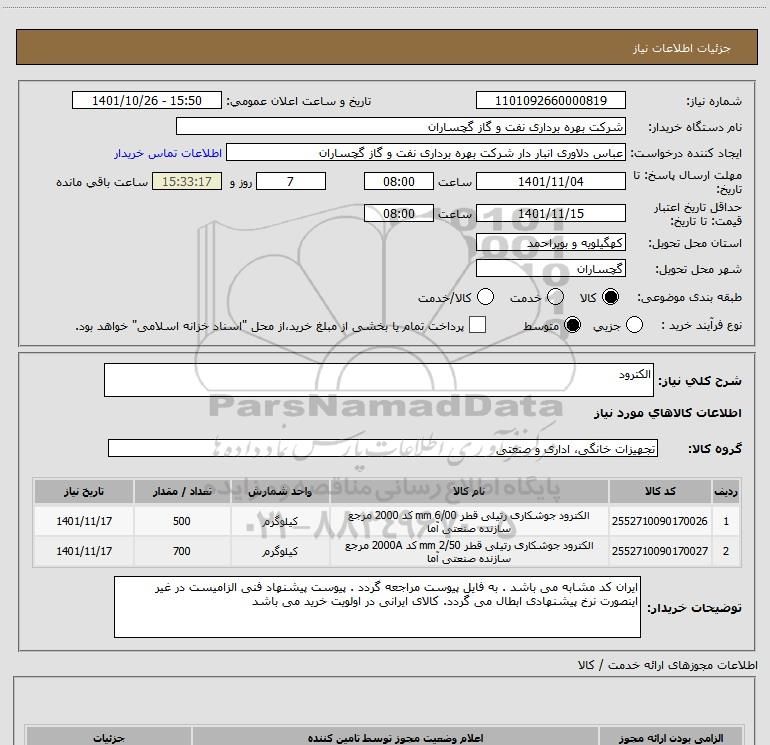Click the 'جزئیات' column header in permits table
Viewport: 770px width, 745px height.
[x=109, y=737]
